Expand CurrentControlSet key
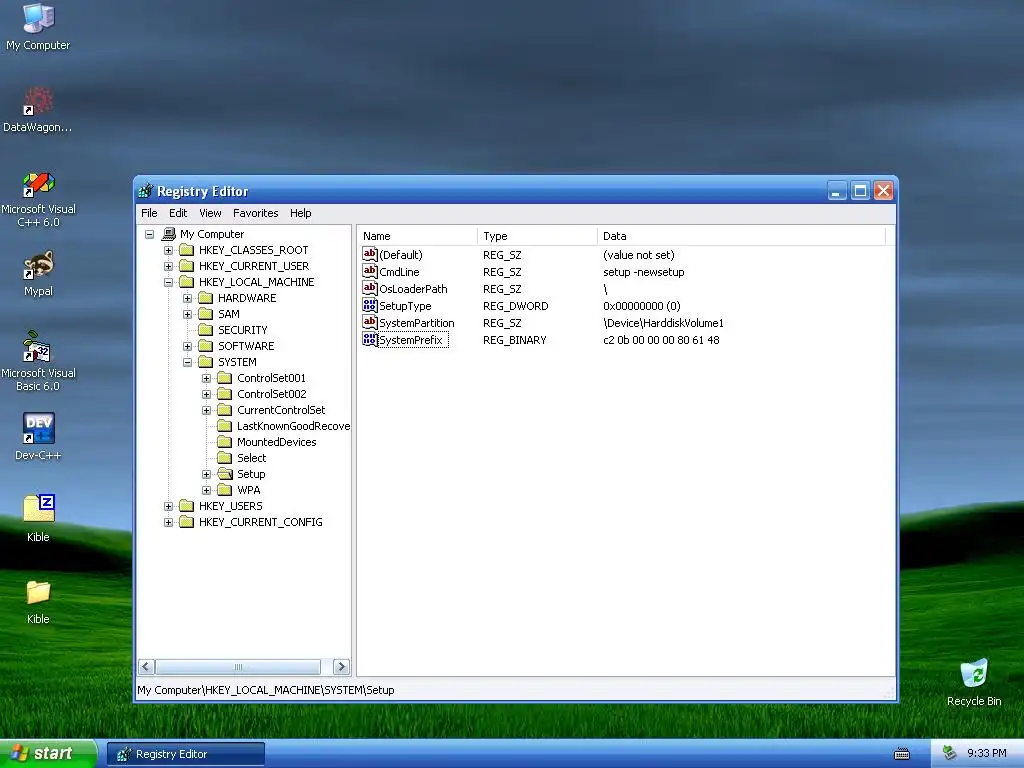Screen dimensions: 1024x768 pyautogui.click(x=206, y=410)
